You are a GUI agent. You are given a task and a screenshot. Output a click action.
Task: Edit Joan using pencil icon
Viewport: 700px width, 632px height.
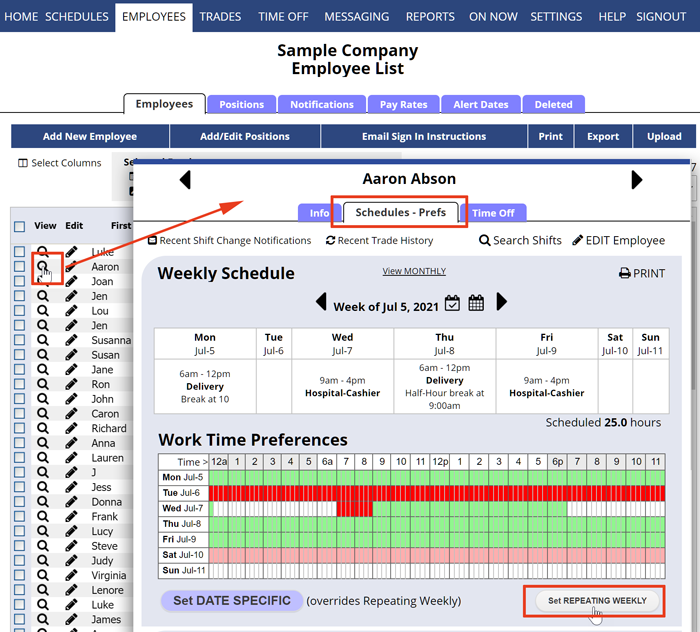(71, 281)
